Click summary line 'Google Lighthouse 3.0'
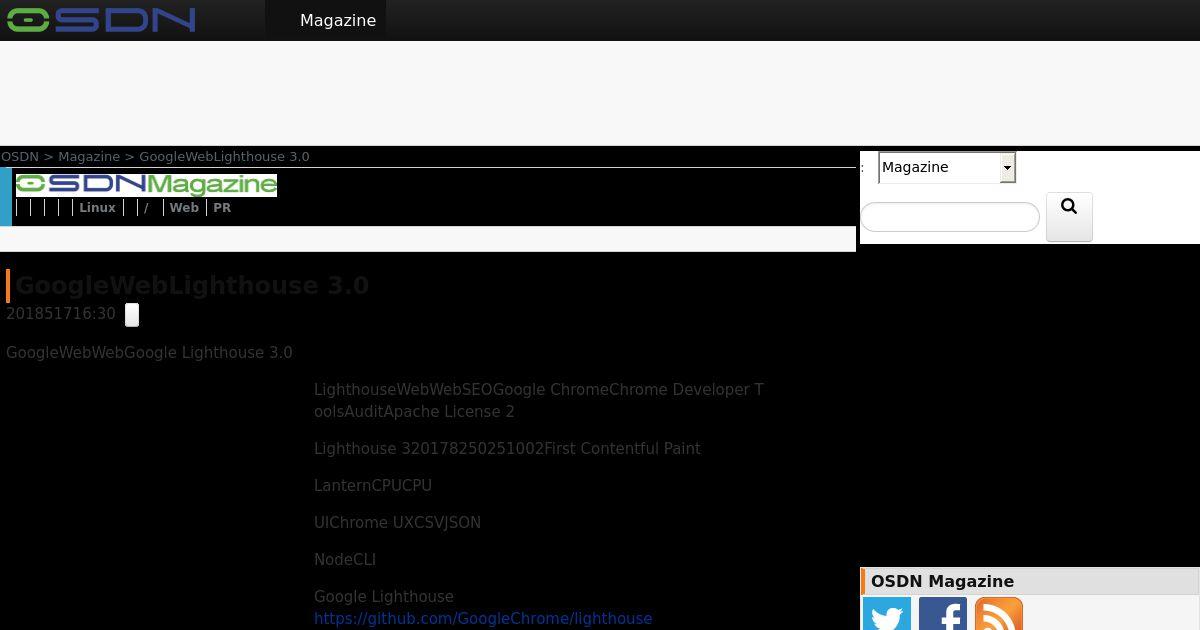Screen dimensions: 1200x630 click(x=149, y=353)
